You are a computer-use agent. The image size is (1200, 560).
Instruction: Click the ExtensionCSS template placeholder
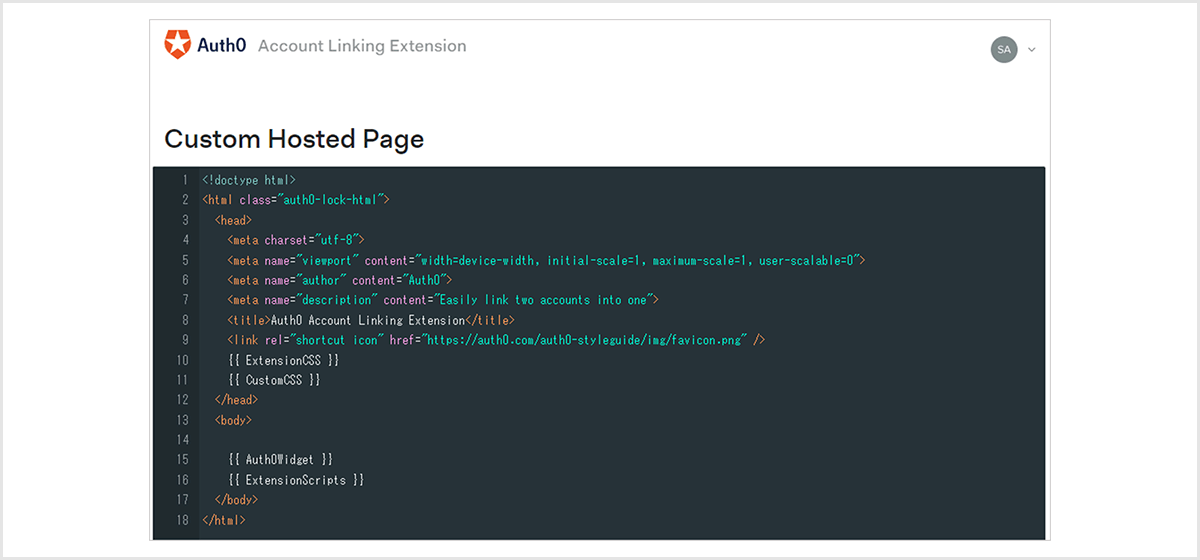point(283,360)
